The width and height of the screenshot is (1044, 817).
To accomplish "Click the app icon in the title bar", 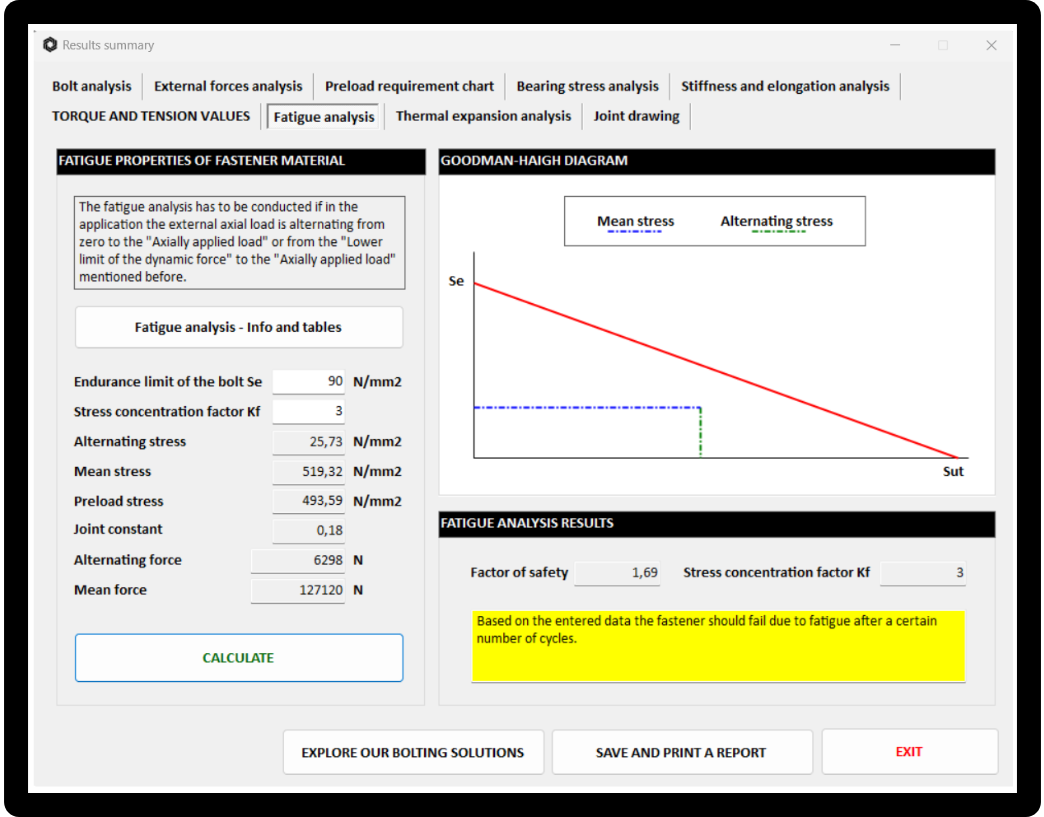I will click(x=50, y=45).
